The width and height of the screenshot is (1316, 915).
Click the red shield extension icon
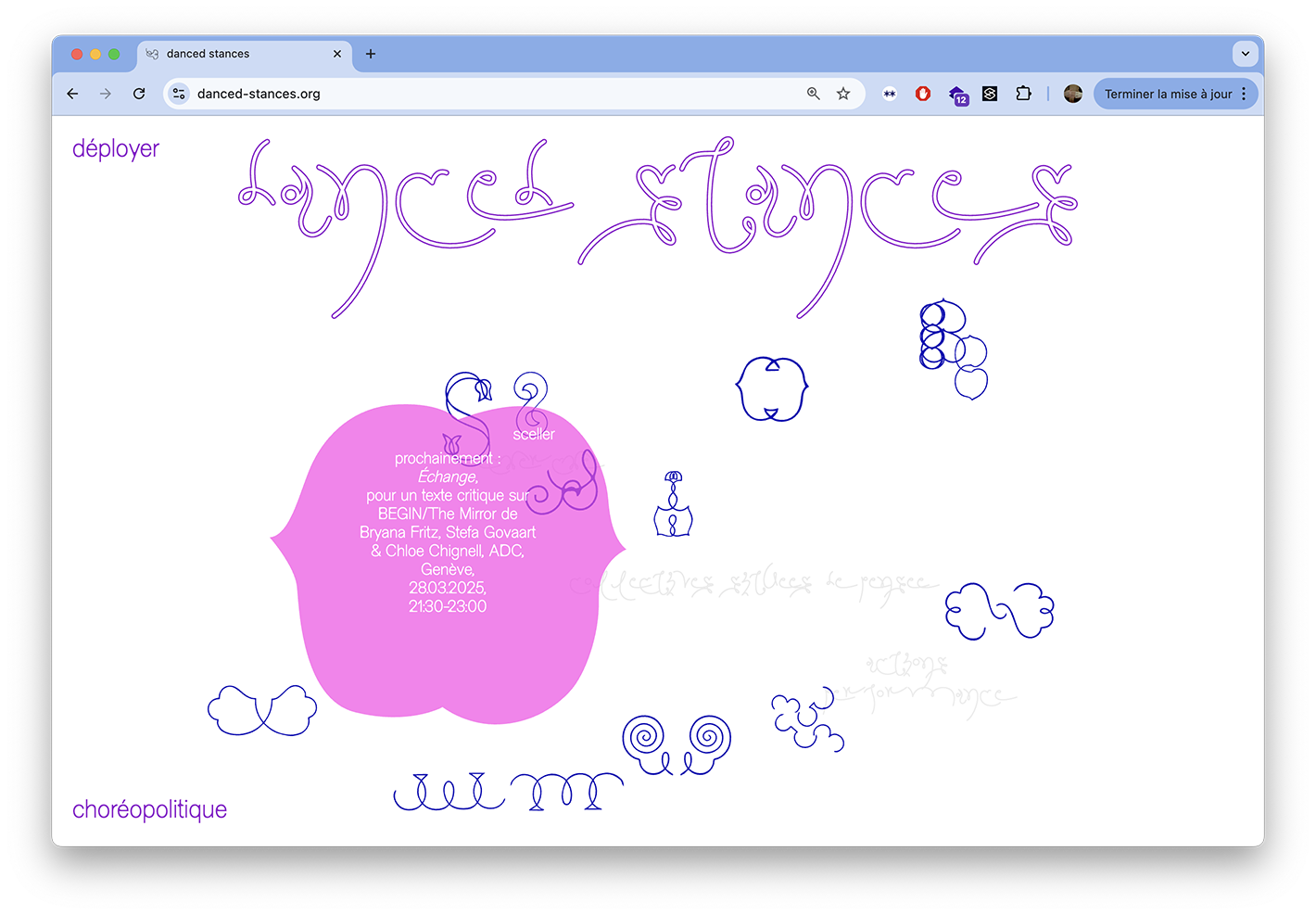(x=923, y=94)
